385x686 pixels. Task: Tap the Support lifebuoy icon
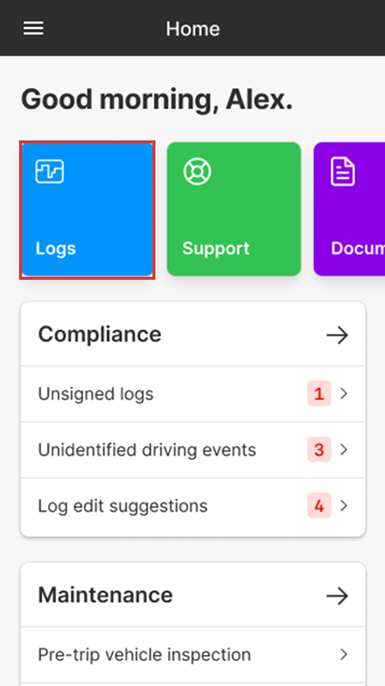(x=197, y=172)
